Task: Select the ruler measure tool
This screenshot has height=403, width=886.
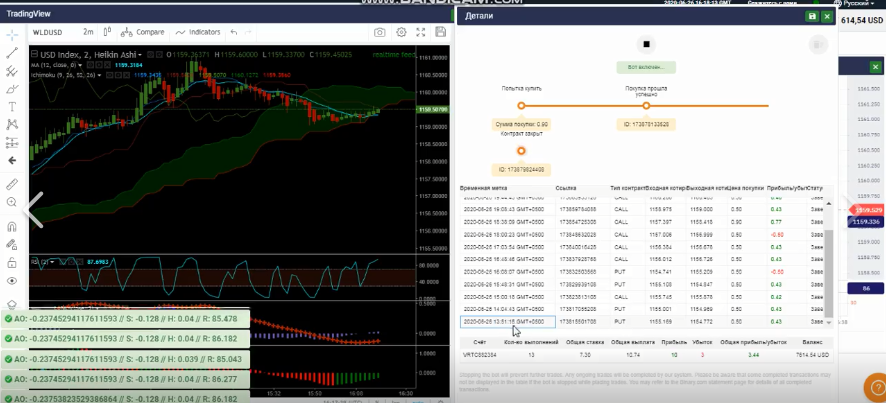Action: pyautogui.click(x=12, y=184)
